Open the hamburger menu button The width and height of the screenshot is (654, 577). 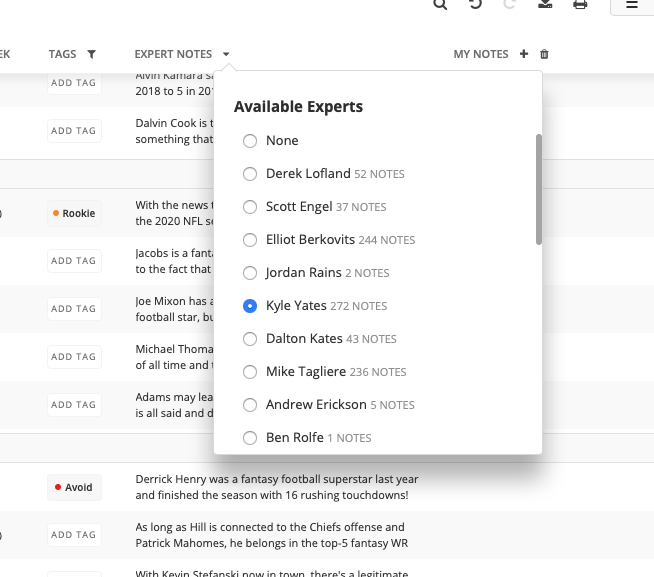tap(632, 5)
